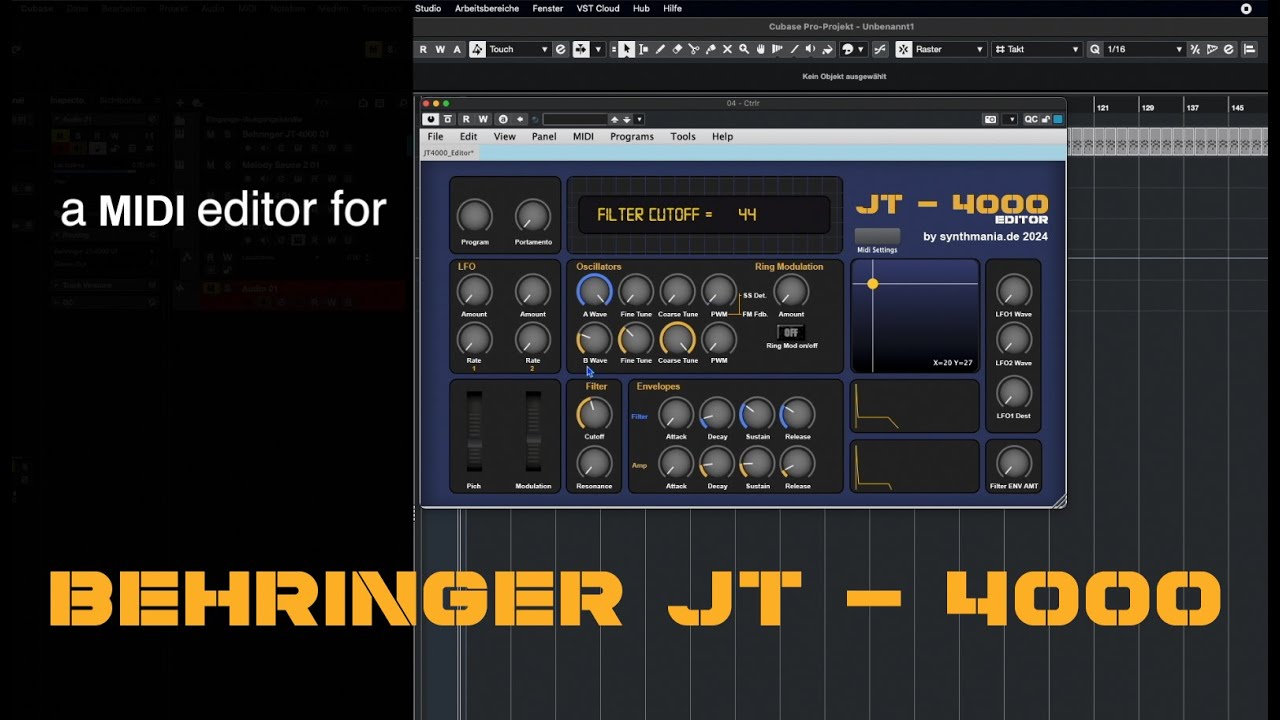Open the Ctrlr Programs menu

click(632, 136)
